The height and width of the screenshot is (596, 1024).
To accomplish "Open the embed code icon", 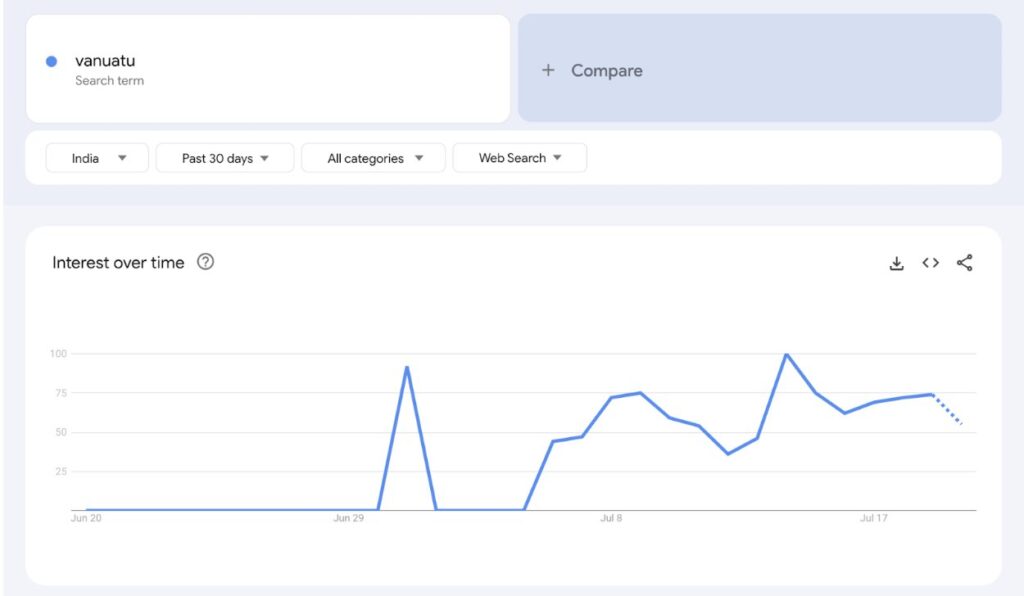I will pos(930,263).
